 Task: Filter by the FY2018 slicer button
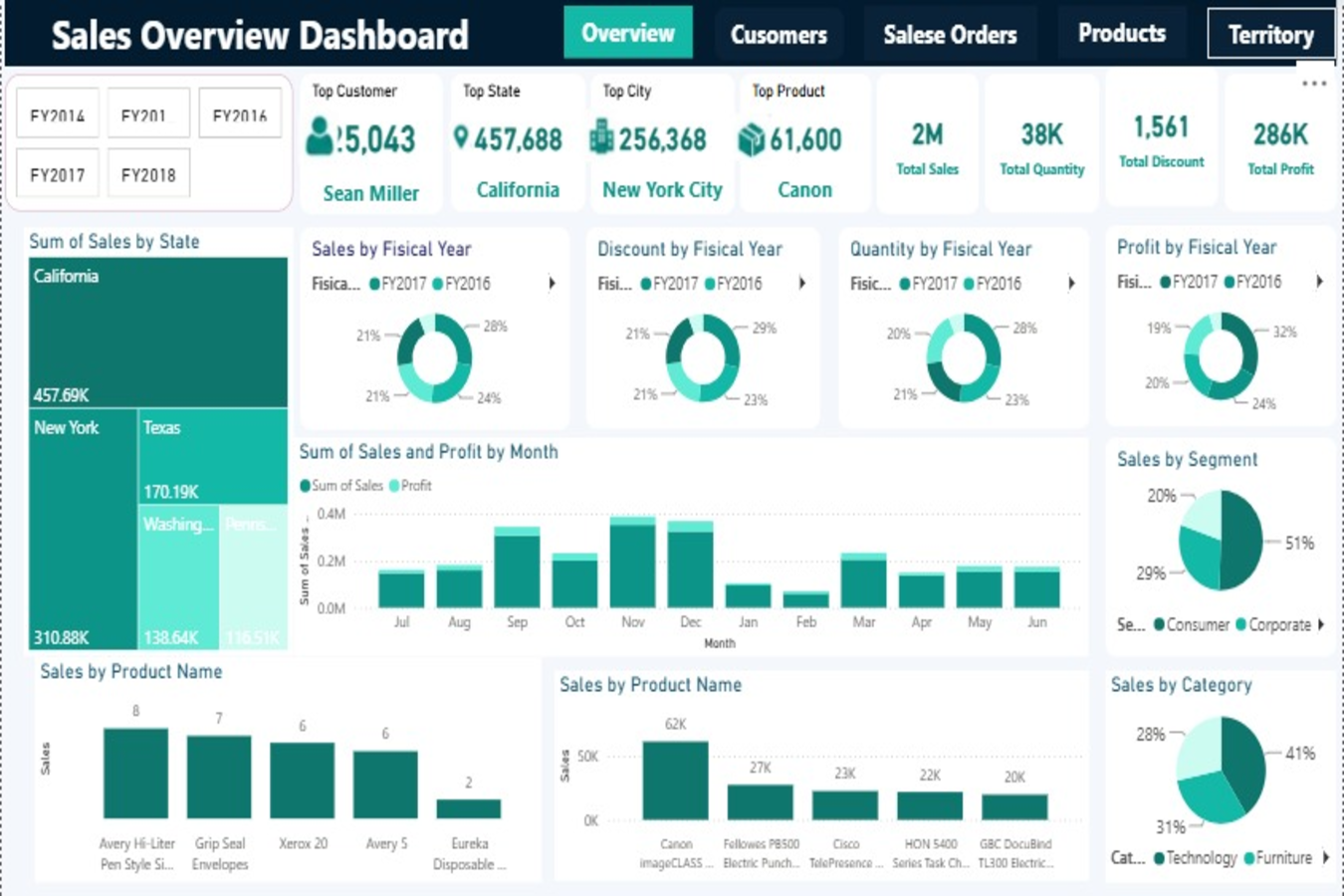coord(148,174)
